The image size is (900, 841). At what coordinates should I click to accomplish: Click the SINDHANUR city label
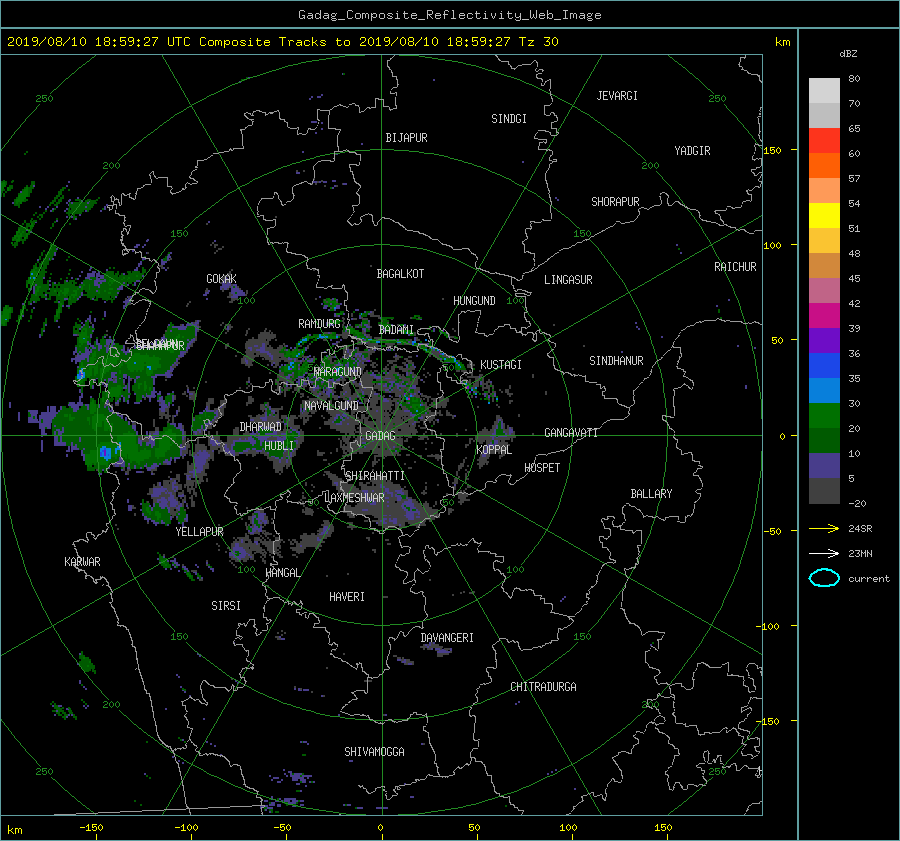coord(616,361)
